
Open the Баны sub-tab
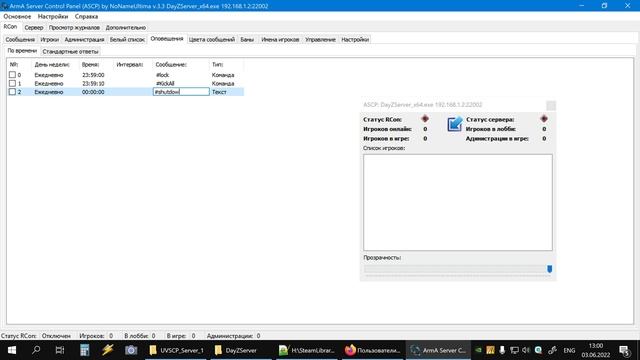click(247, 40)
